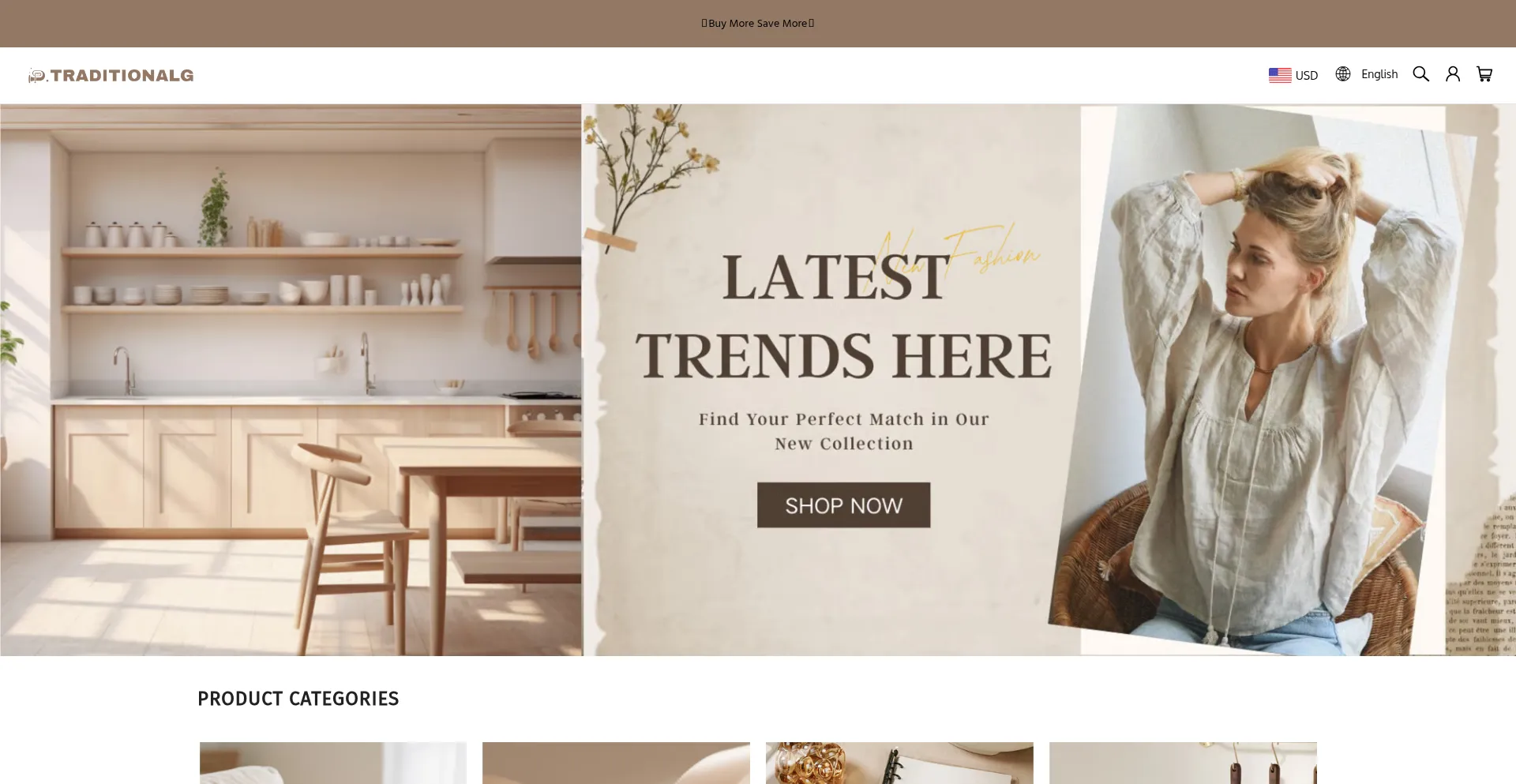The image size is (1516, 784).
Task: Go to TRADITIONALG home via logo text
Action: 122,76
